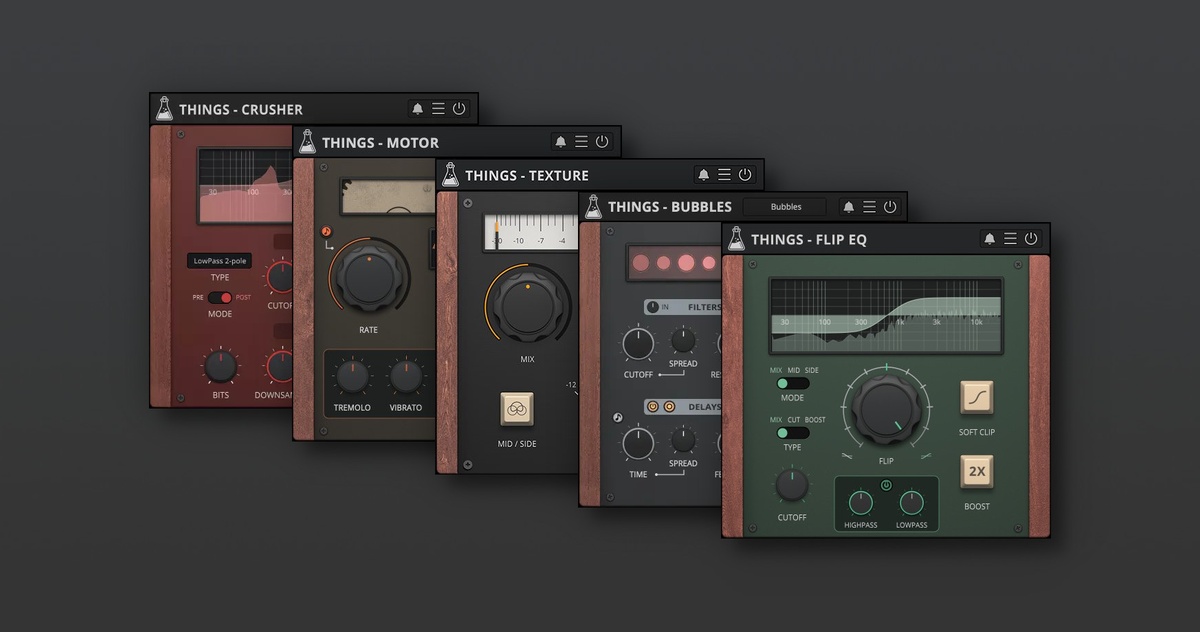The height and width of the screenshot is (632, 1200).
Task: Click the Flip EQ frequency curve display
Action: 886,316
